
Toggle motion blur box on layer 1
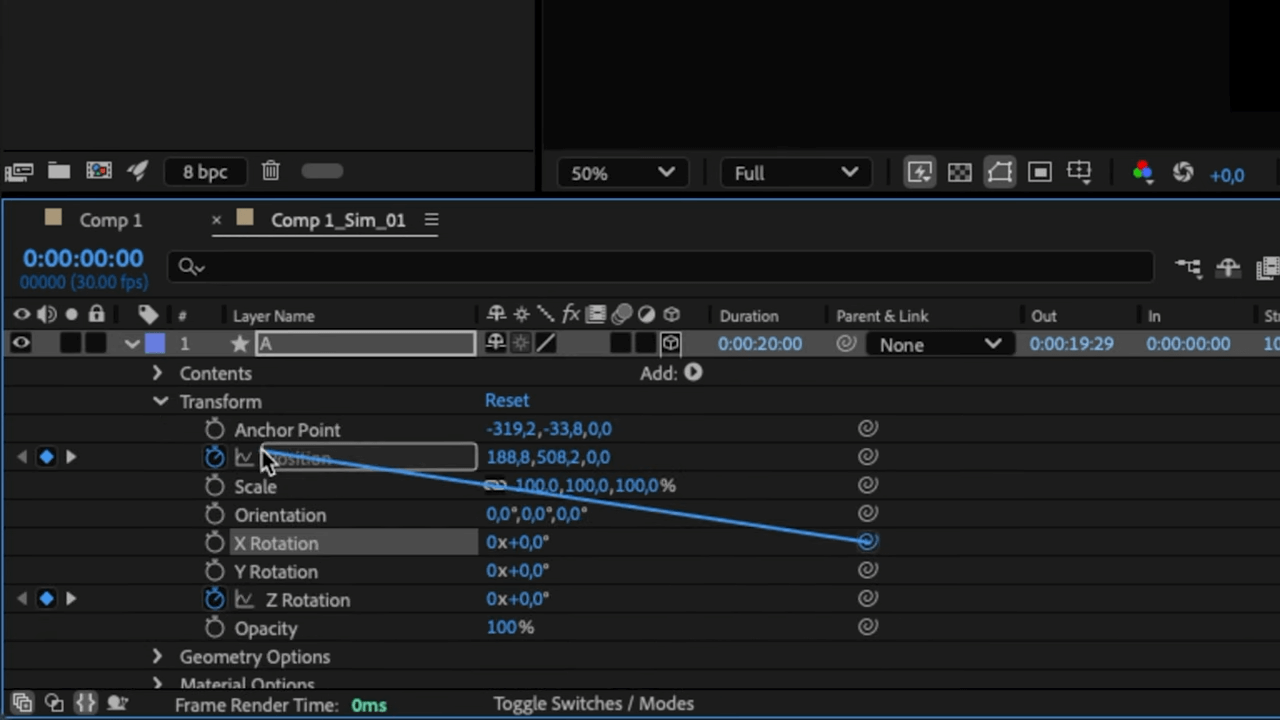(x=620, y=344)
